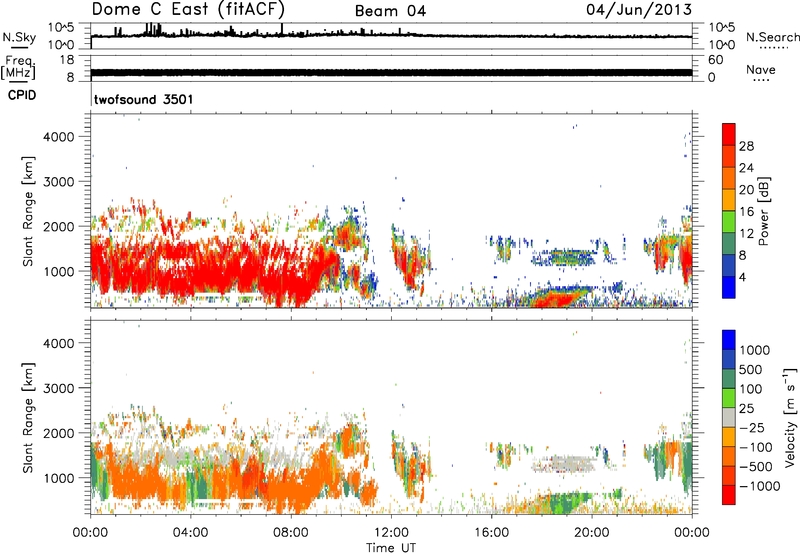Viewport: 800px width, 554px height.
Task: Select the "twofsound 3501" control program text
Action: [143, 99]
